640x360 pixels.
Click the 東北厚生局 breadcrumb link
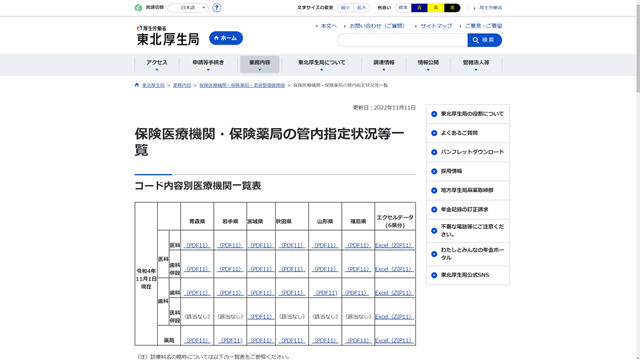coord(153,85)
